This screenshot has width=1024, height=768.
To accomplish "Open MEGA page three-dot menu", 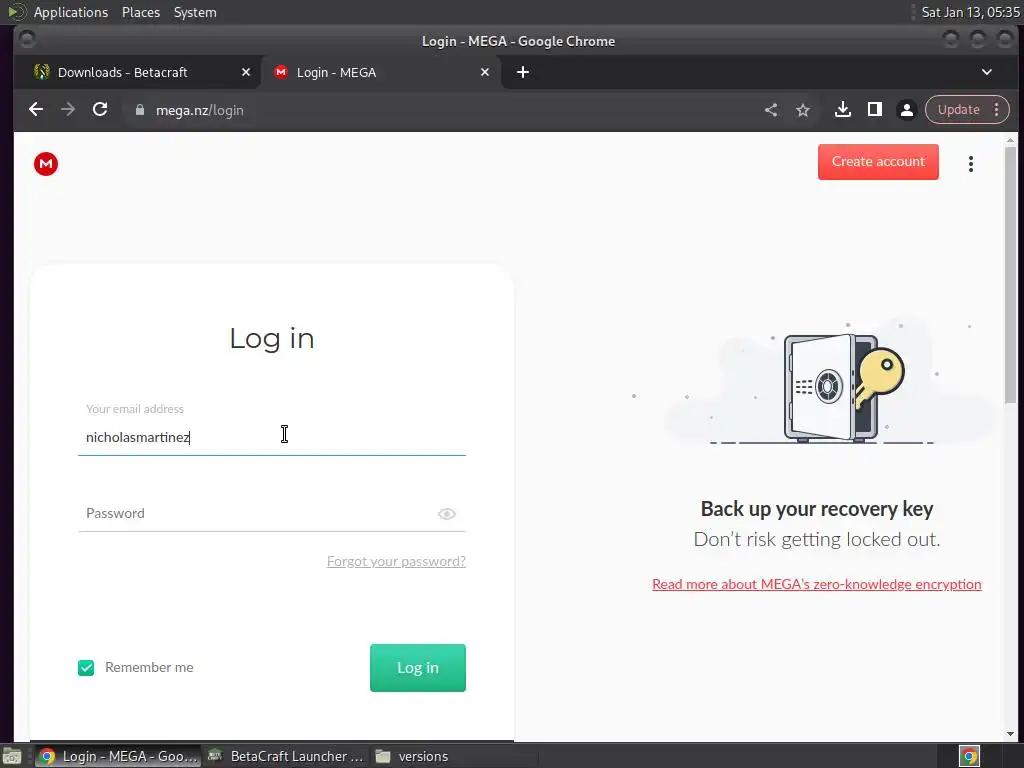I will tap(971, 164).
